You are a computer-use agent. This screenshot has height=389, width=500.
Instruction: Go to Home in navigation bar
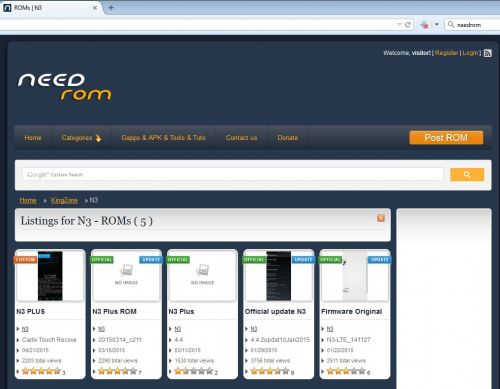(33, 138)
